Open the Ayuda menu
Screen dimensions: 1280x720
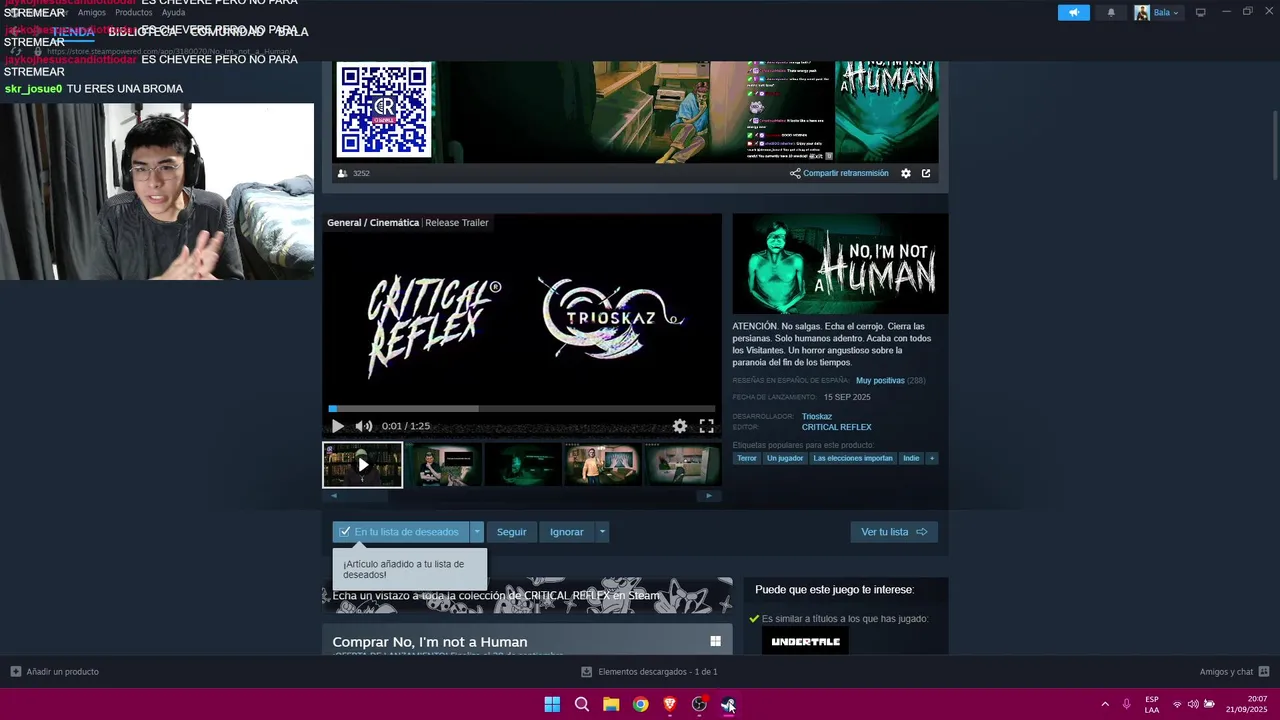pos(174,13)
